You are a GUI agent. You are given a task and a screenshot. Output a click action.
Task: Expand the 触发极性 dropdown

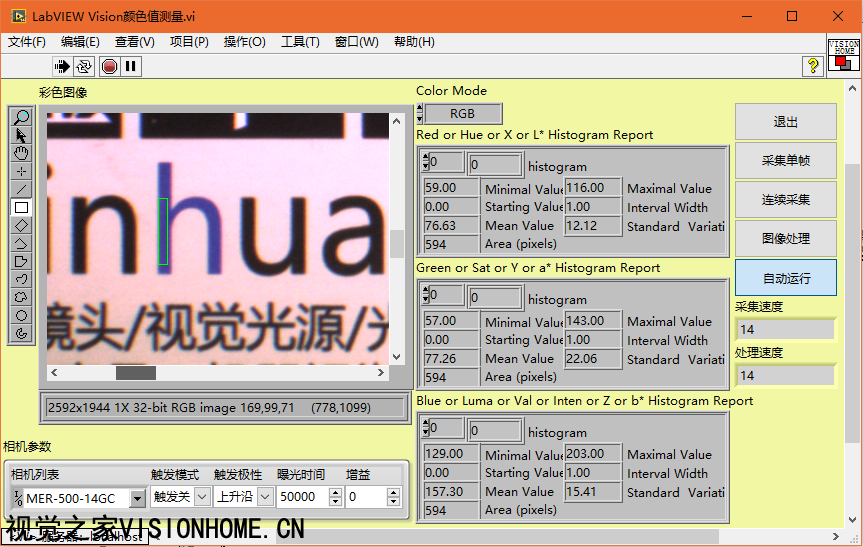click(265, 497)
